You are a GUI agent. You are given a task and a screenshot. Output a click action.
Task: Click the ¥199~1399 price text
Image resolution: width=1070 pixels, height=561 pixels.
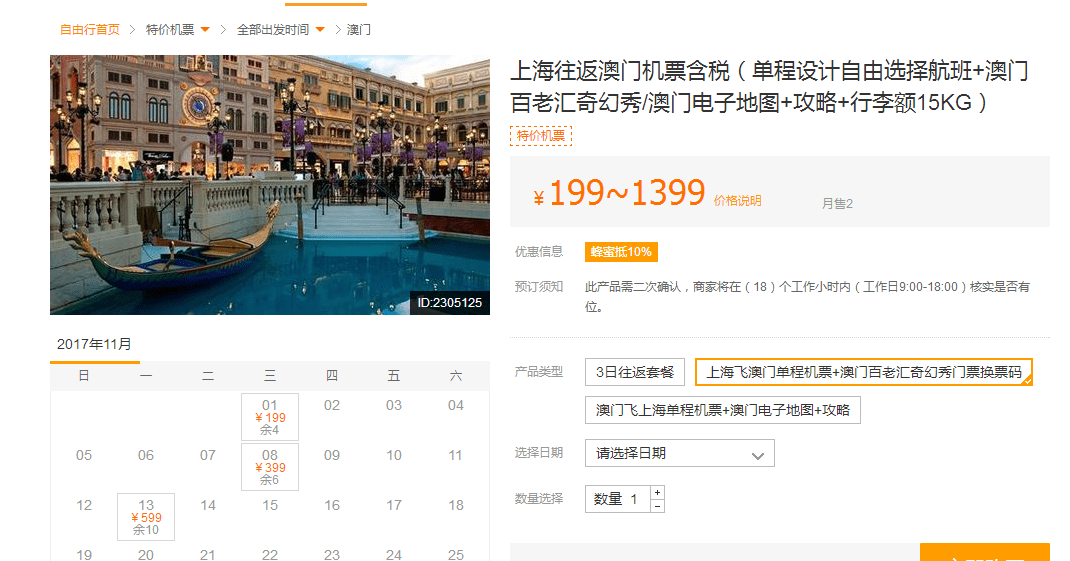click(x=620, y=193)
